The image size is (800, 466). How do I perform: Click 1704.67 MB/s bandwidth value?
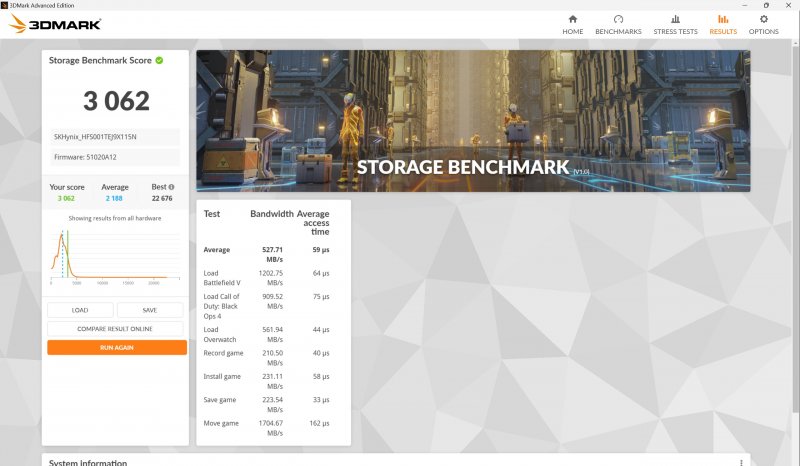[270, 428]
